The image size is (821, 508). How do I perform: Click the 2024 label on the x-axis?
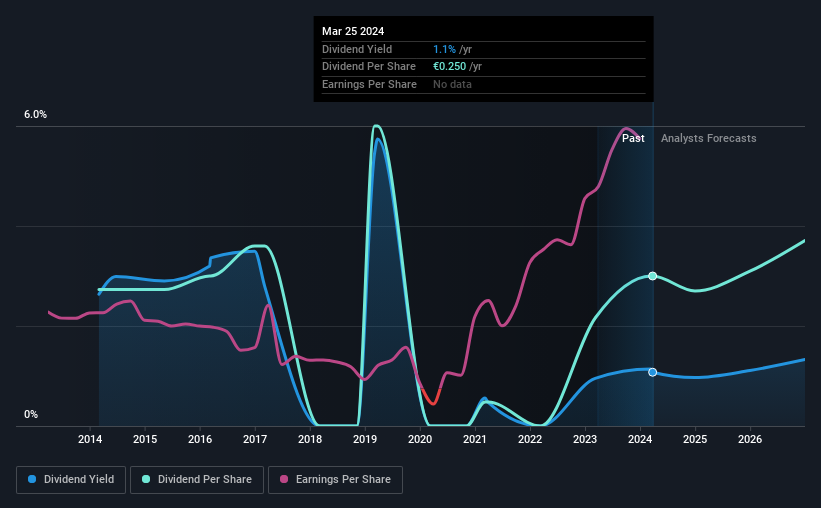coord(640,439)
